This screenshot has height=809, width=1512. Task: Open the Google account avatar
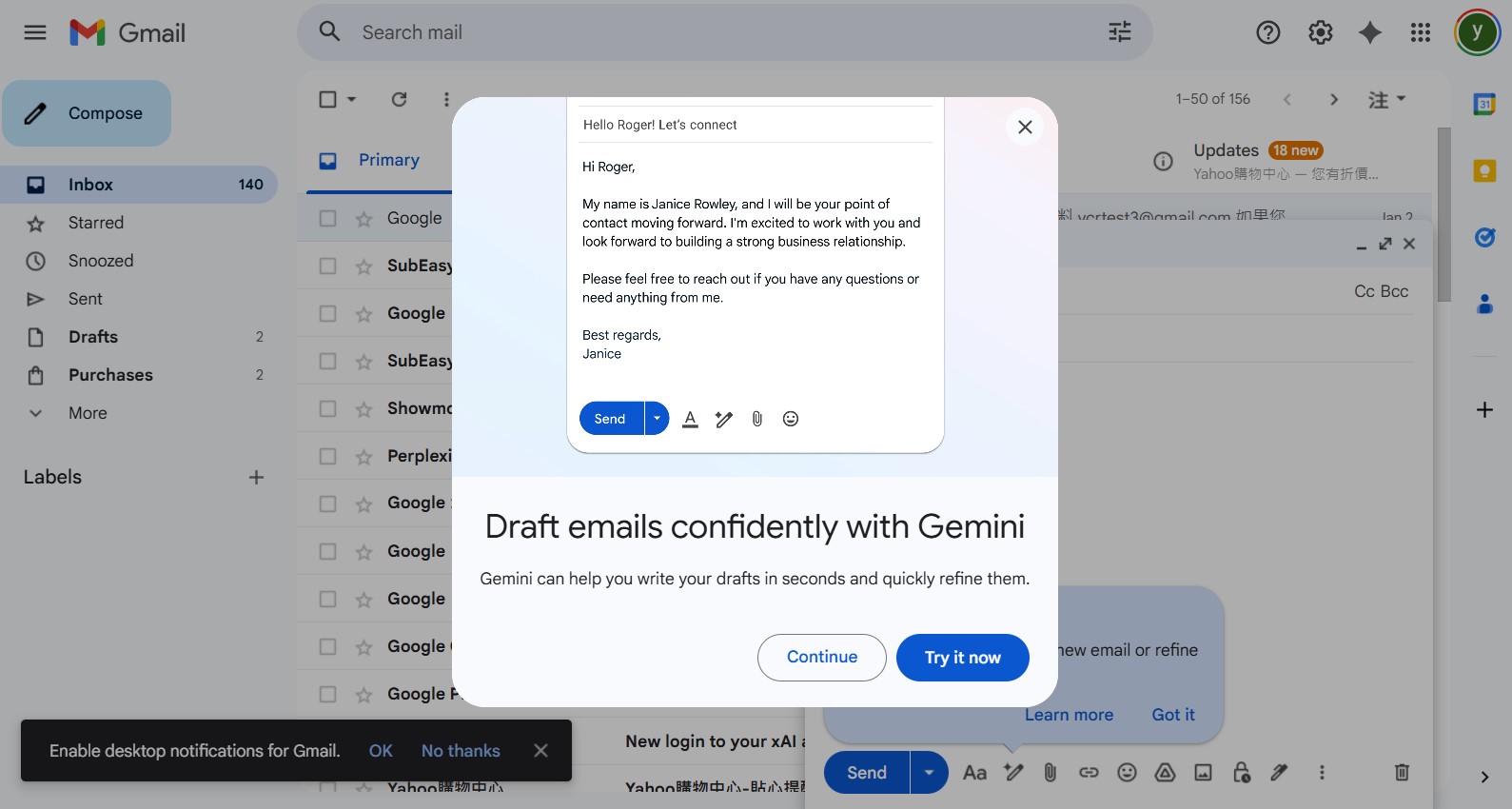click(1477, 32)
